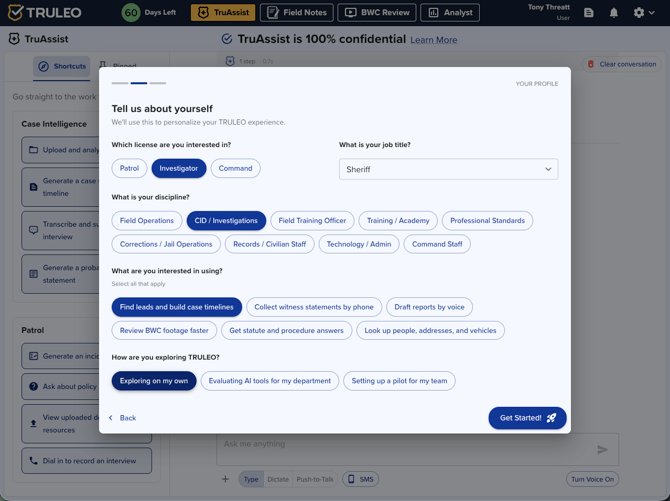The width and height of the screenshot is (670, 501).
Task: Expand the chevron next to settings gear
Action: click(x=652, y=13)
